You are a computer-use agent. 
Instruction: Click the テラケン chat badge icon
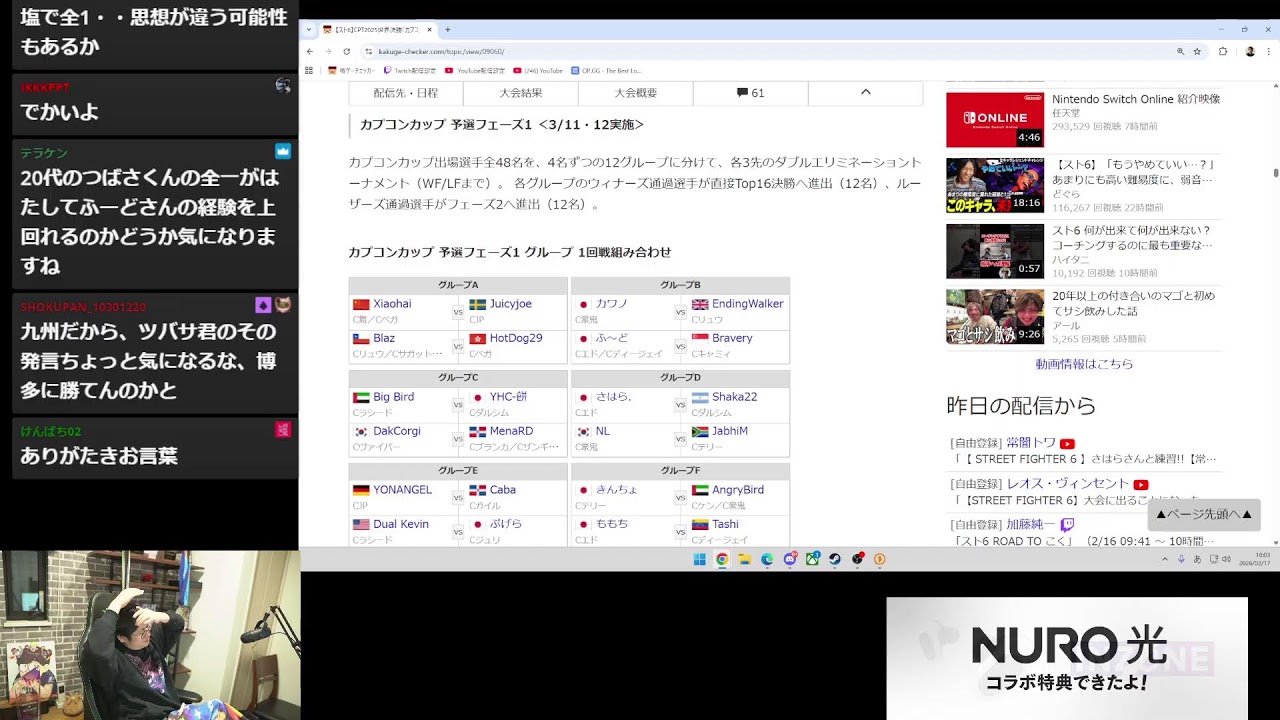pyautogui.click(x=283, y=151)
